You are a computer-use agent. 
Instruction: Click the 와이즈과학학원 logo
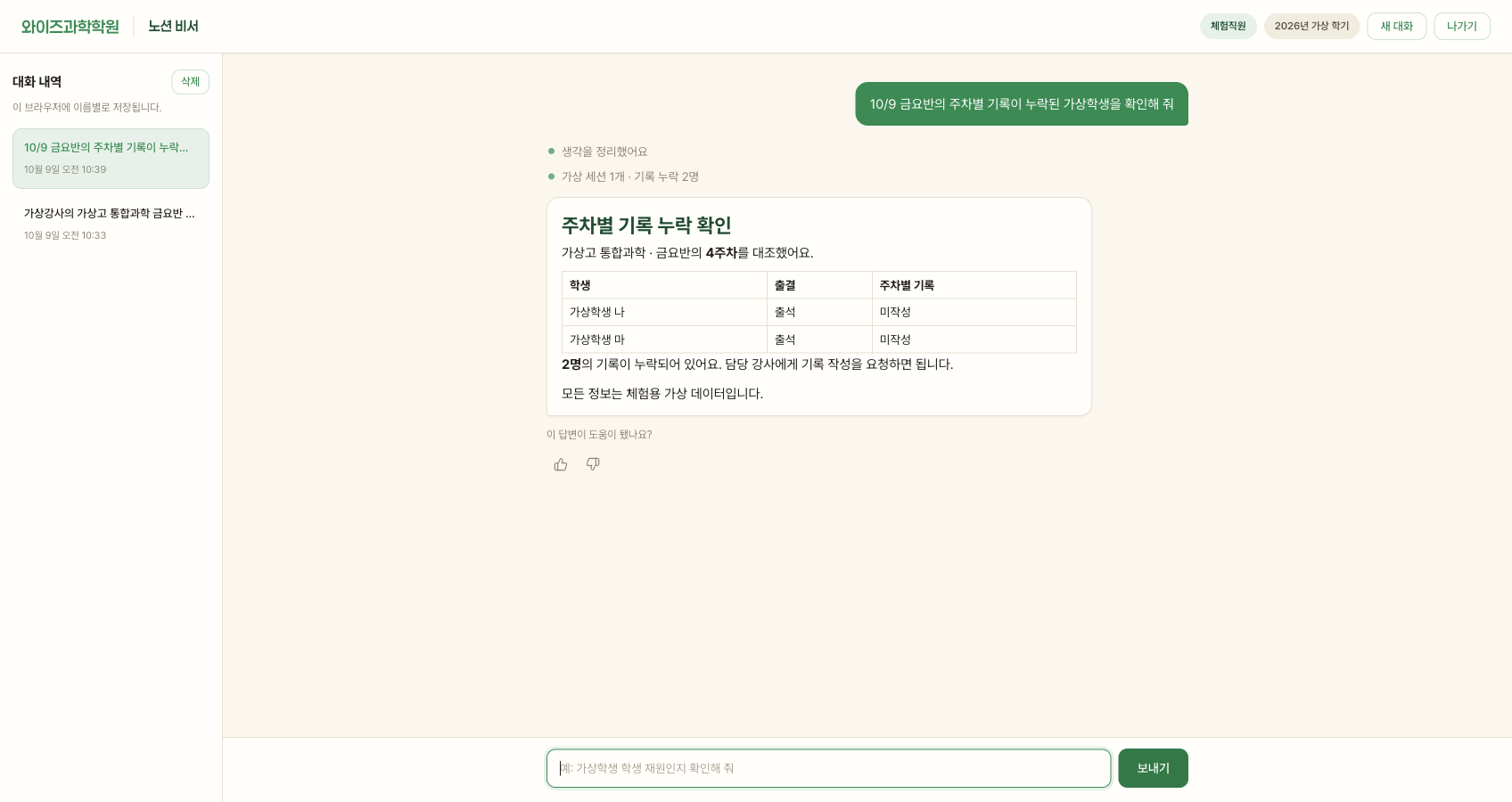click(x=70, y=27)
